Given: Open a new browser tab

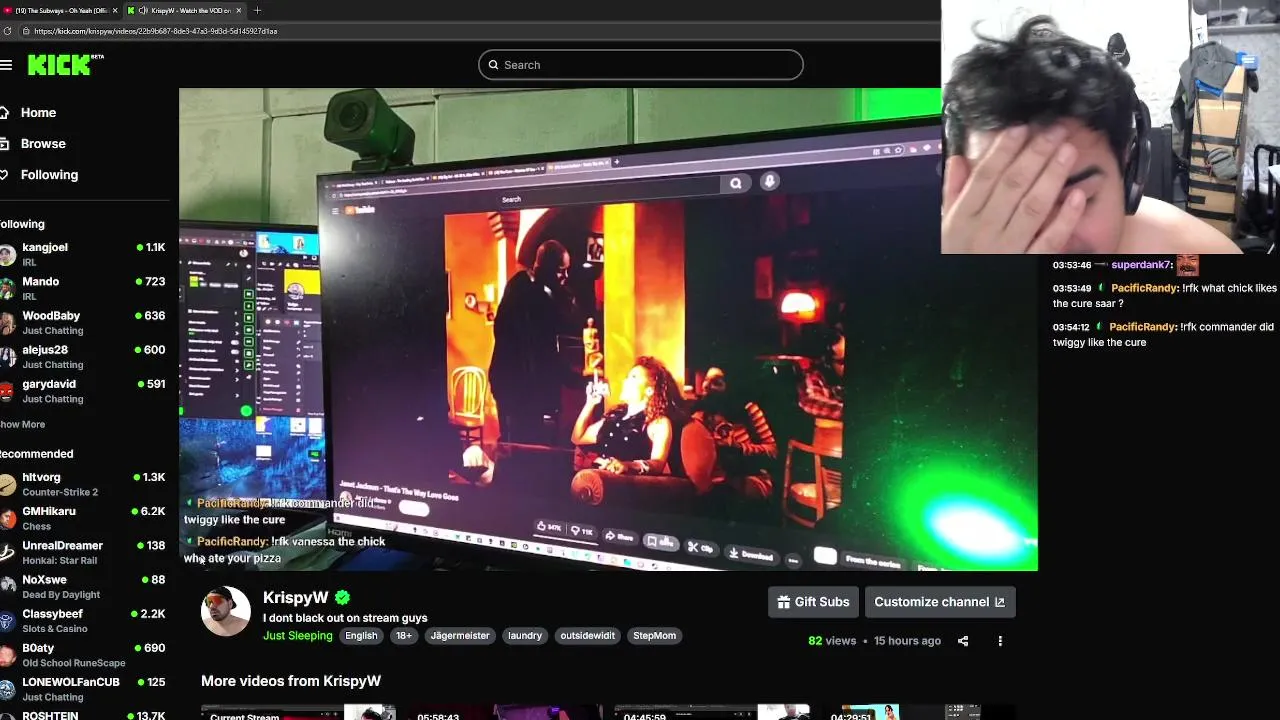Looking at the screenshot, I should coord(257,10).
